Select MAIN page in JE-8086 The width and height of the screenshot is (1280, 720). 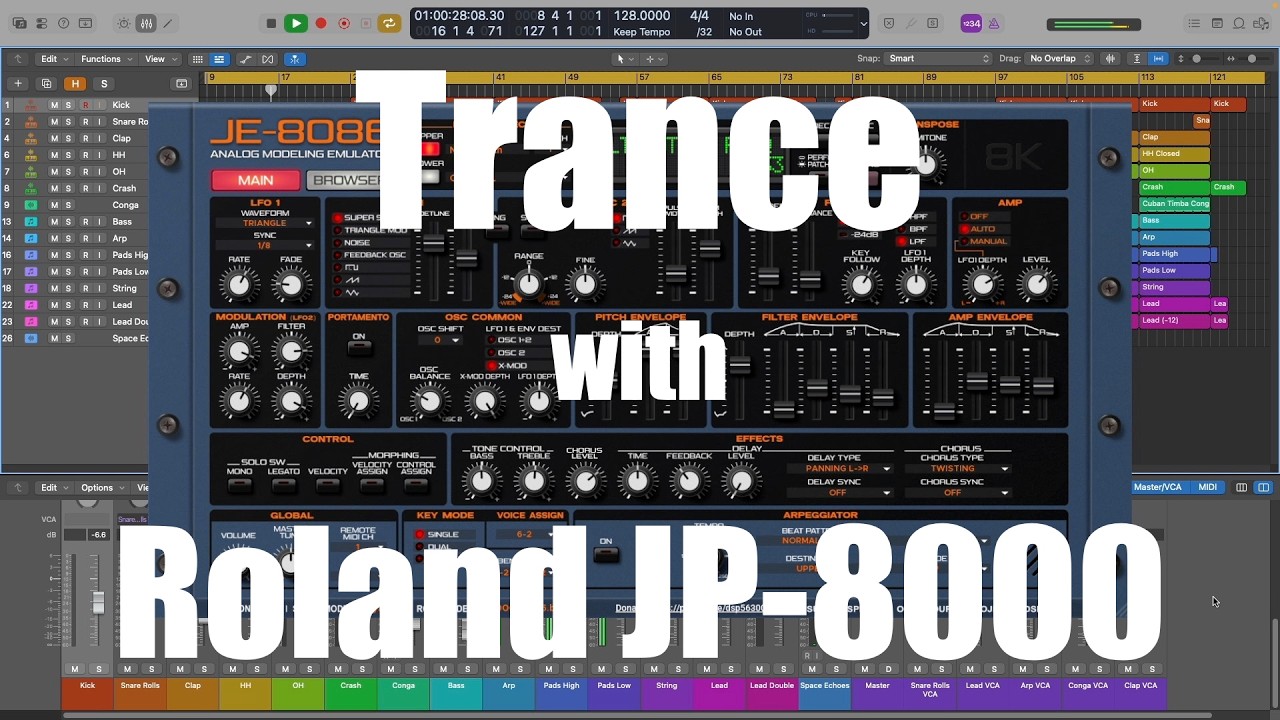point(256,181)
